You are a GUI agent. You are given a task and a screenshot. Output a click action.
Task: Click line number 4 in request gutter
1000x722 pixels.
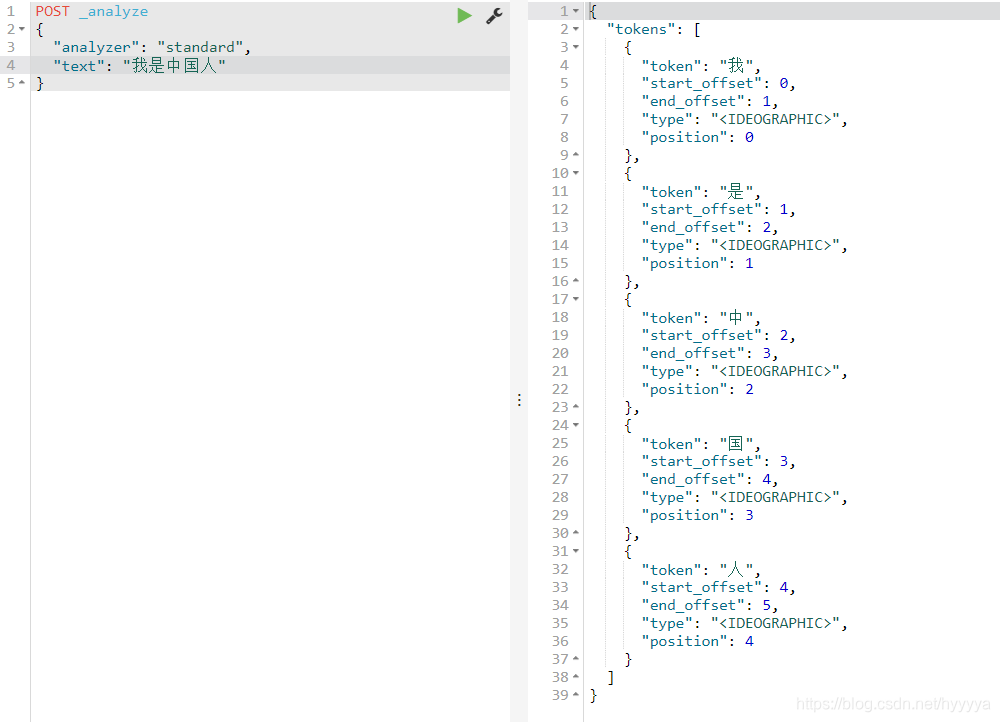tap(11, 65)
